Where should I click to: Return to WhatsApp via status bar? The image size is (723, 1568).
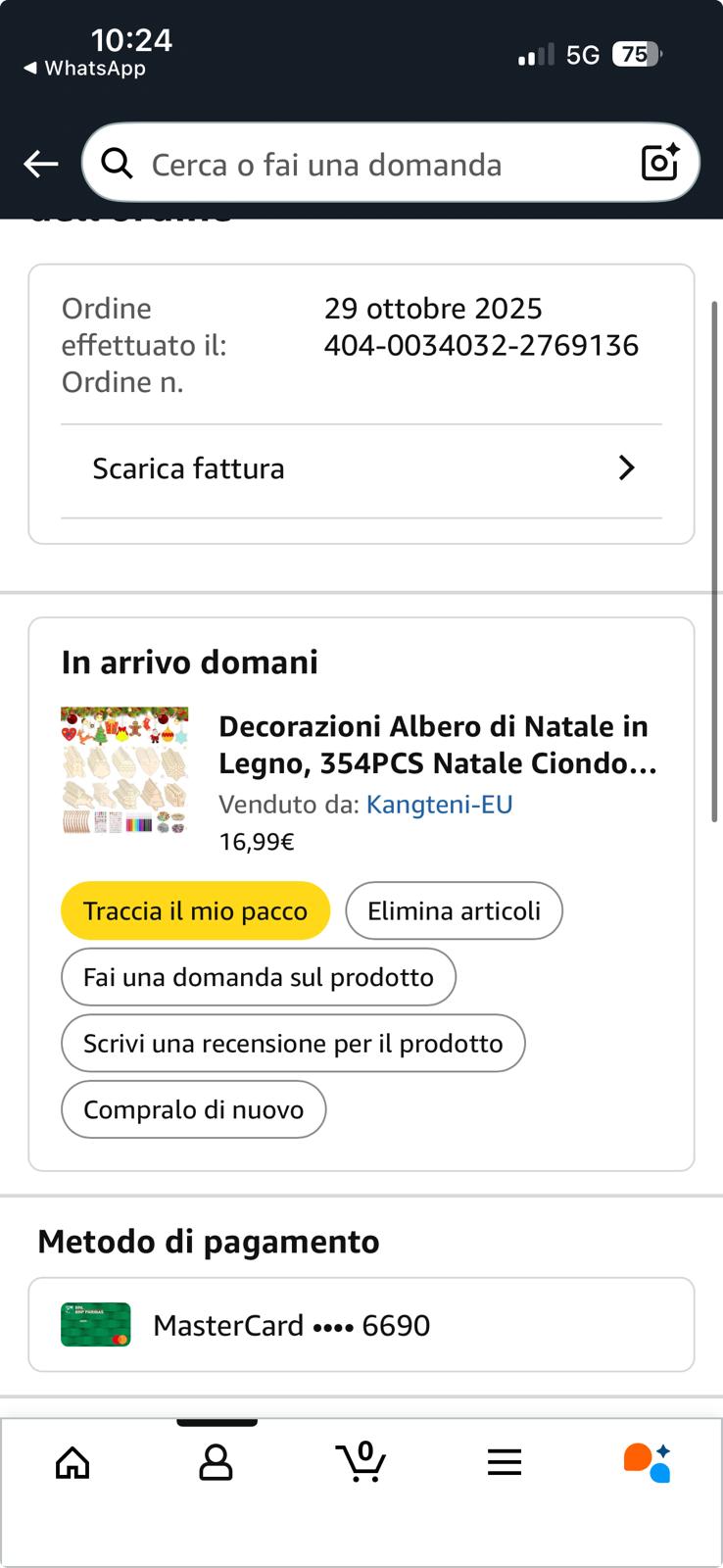click(x=84, y=69)
